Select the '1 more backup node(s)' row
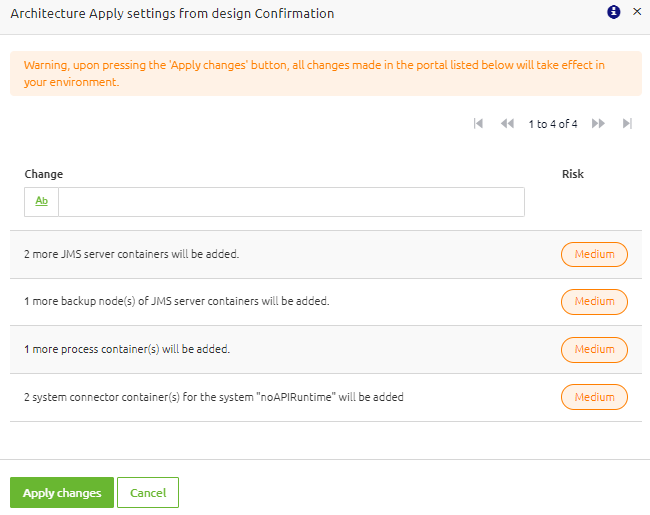 [x=326, y=301]
